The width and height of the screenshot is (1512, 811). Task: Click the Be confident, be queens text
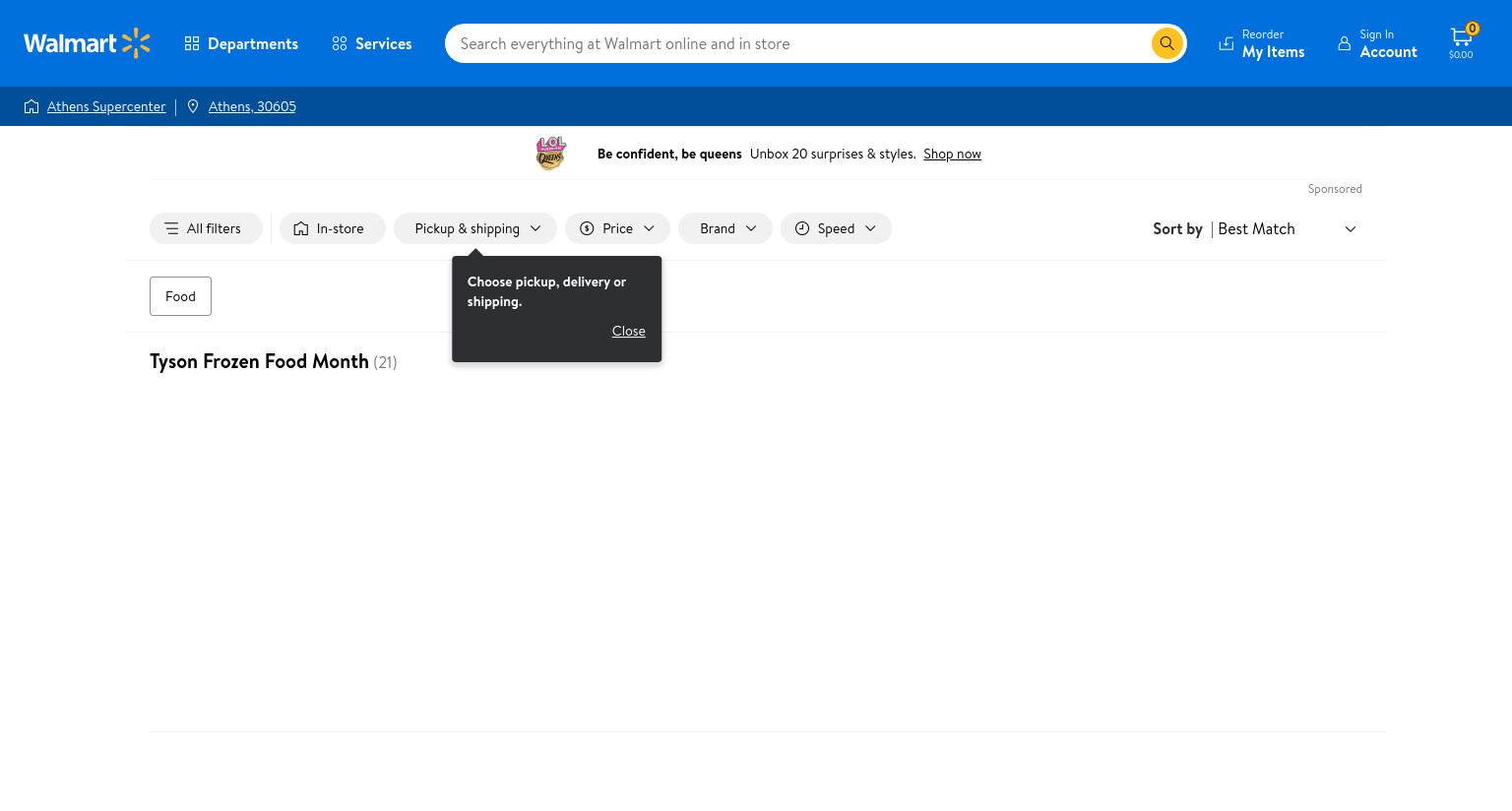coord(669,154)
